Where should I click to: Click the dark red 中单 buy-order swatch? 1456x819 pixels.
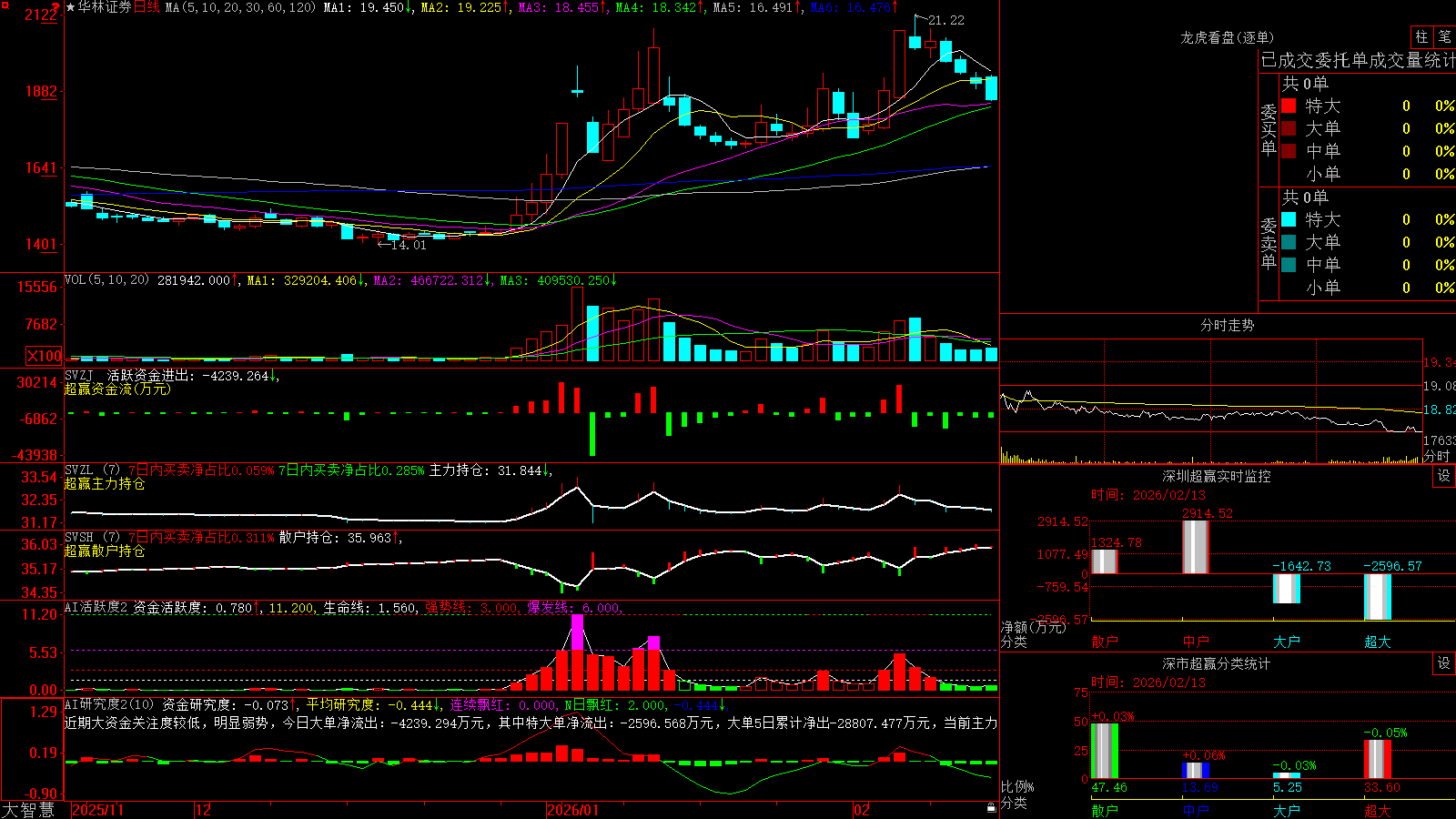[x=1289, y=150]
